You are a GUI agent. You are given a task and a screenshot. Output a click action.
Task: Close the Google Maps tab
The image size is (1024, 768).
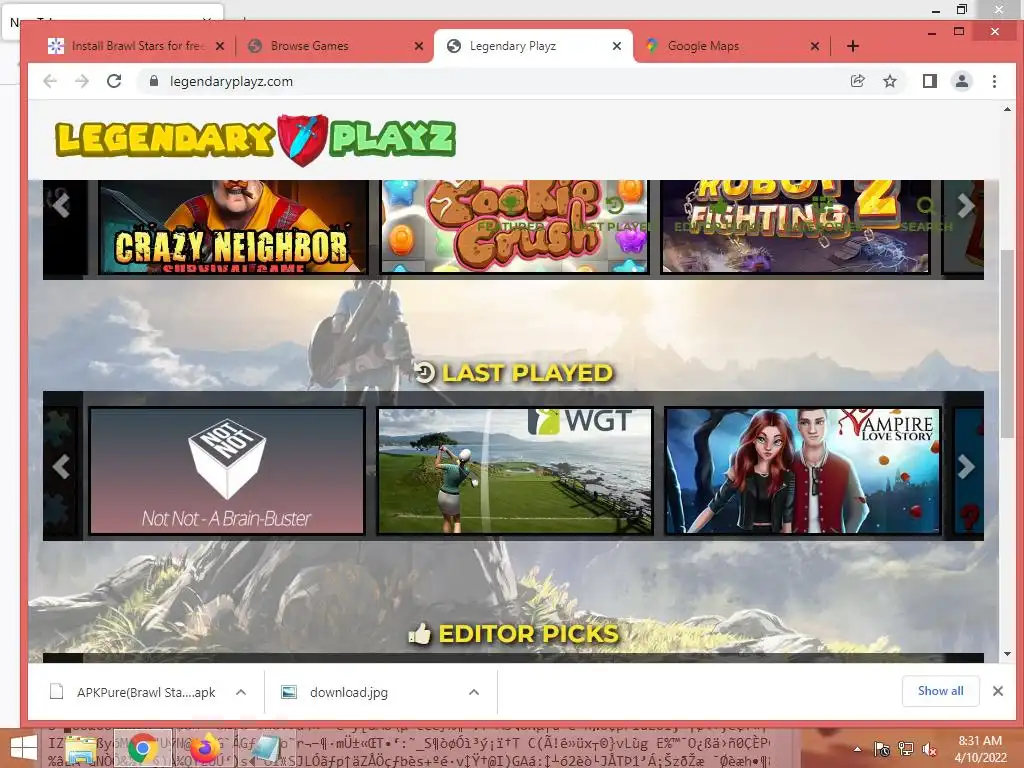[814, 46]
